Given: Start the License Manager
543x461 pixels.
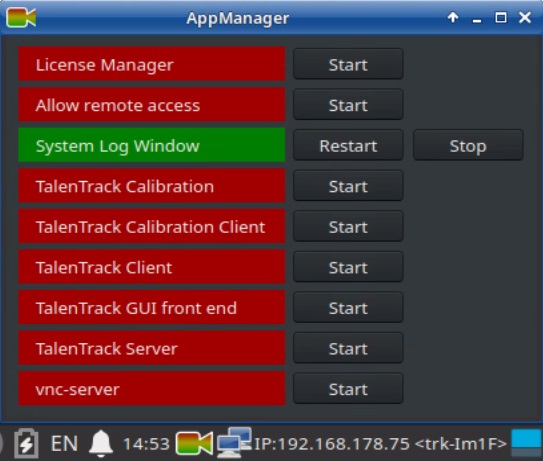Looking at the screenshot, I should pyautogui.click(x=348, y=64).
